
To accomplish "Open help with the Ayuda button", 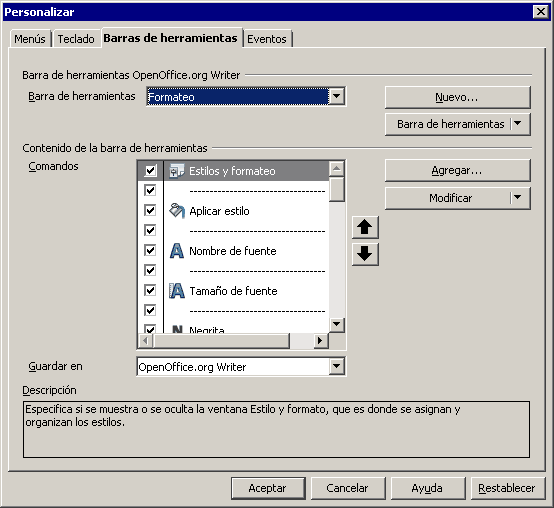I will click(428, 488).
